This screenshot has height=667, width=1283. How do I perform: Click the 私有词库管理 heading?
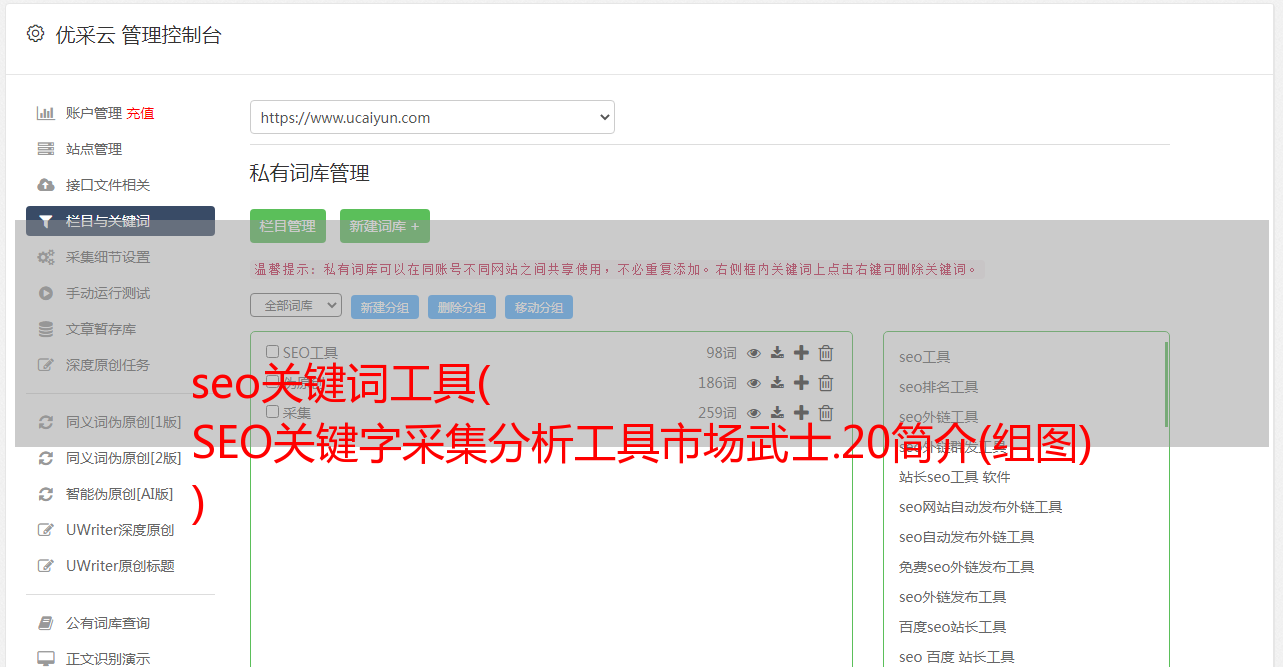[310, 173]
